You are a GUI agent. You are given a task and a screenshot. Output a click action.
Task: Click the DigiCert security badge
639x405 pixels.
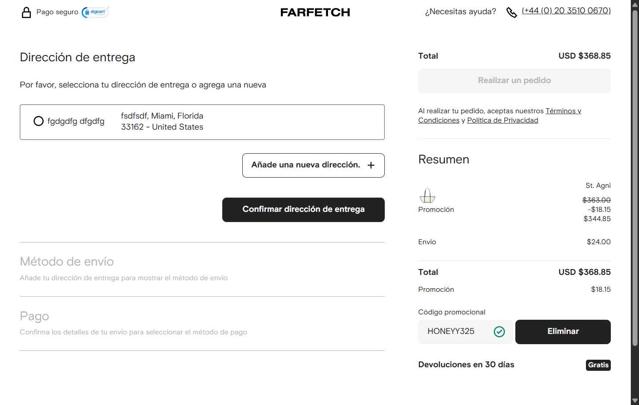tap(95, 12)
